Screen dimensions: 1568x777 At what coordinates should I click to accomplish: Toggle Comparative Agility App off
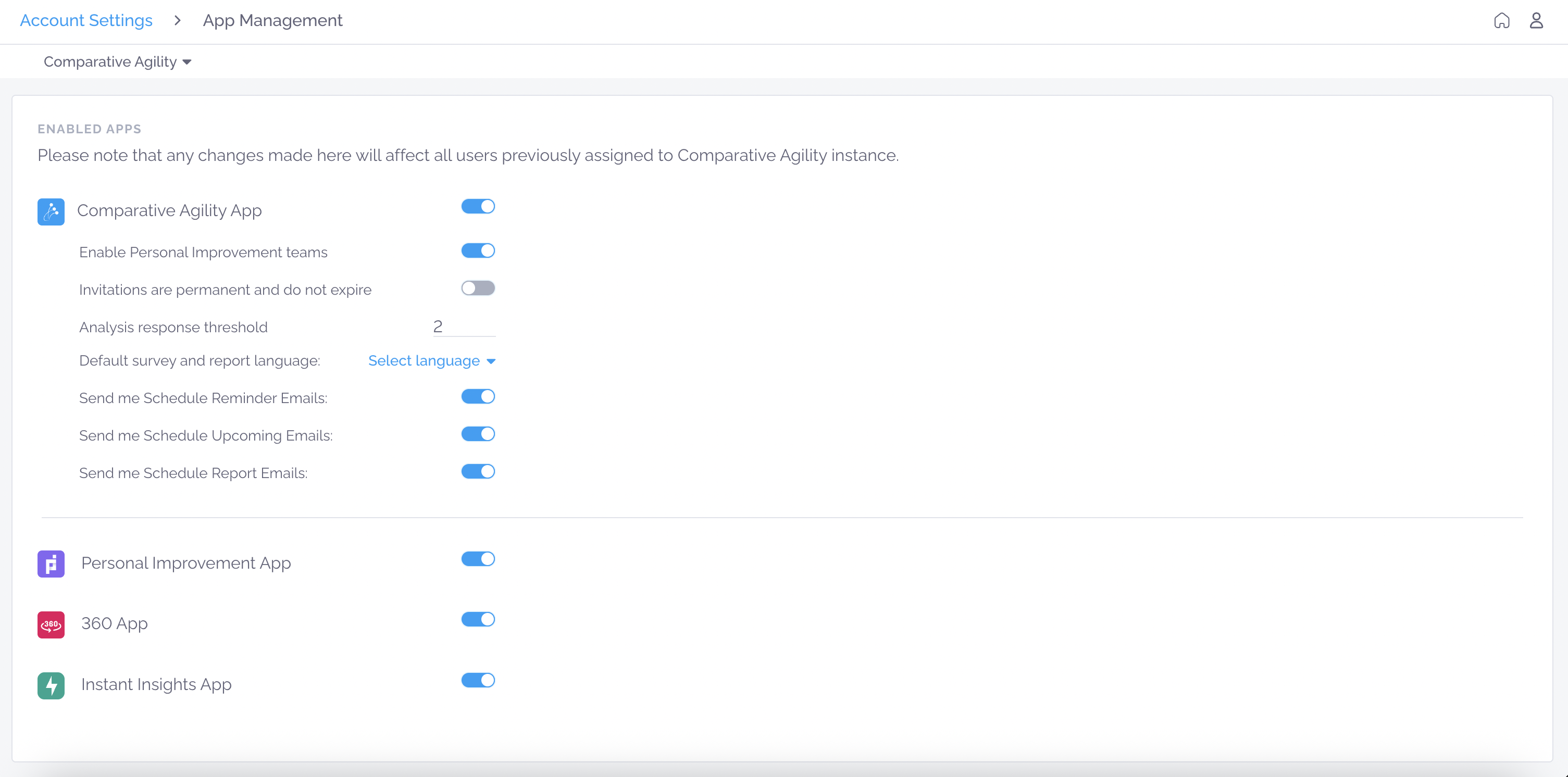point(478,206)
